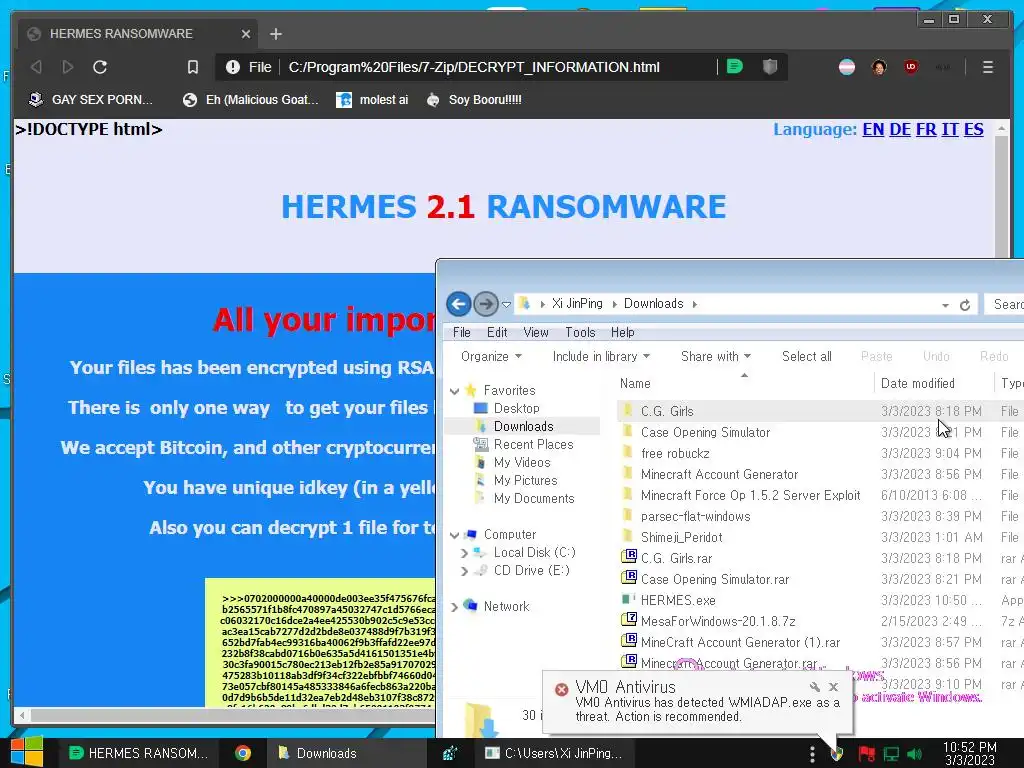Screen dimensions: 1024x768
Task: Click browser horizontal scrollbar left arrow
Action: pyautogui.click(x=22, y=716)
